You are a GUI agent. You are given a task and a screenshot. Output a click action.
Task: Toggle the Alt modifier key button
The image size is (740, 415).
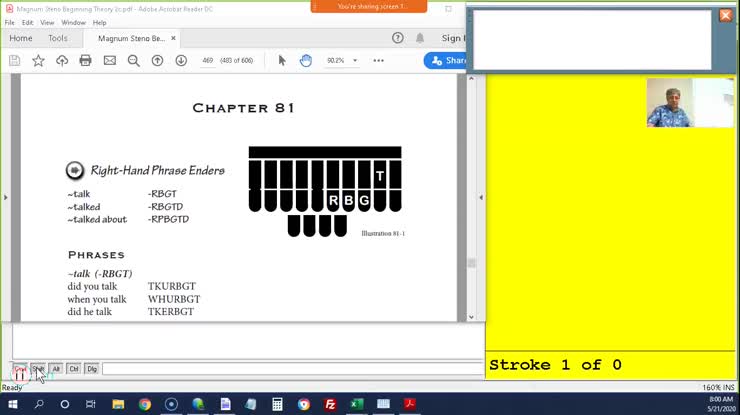click(x=56, y=369)
